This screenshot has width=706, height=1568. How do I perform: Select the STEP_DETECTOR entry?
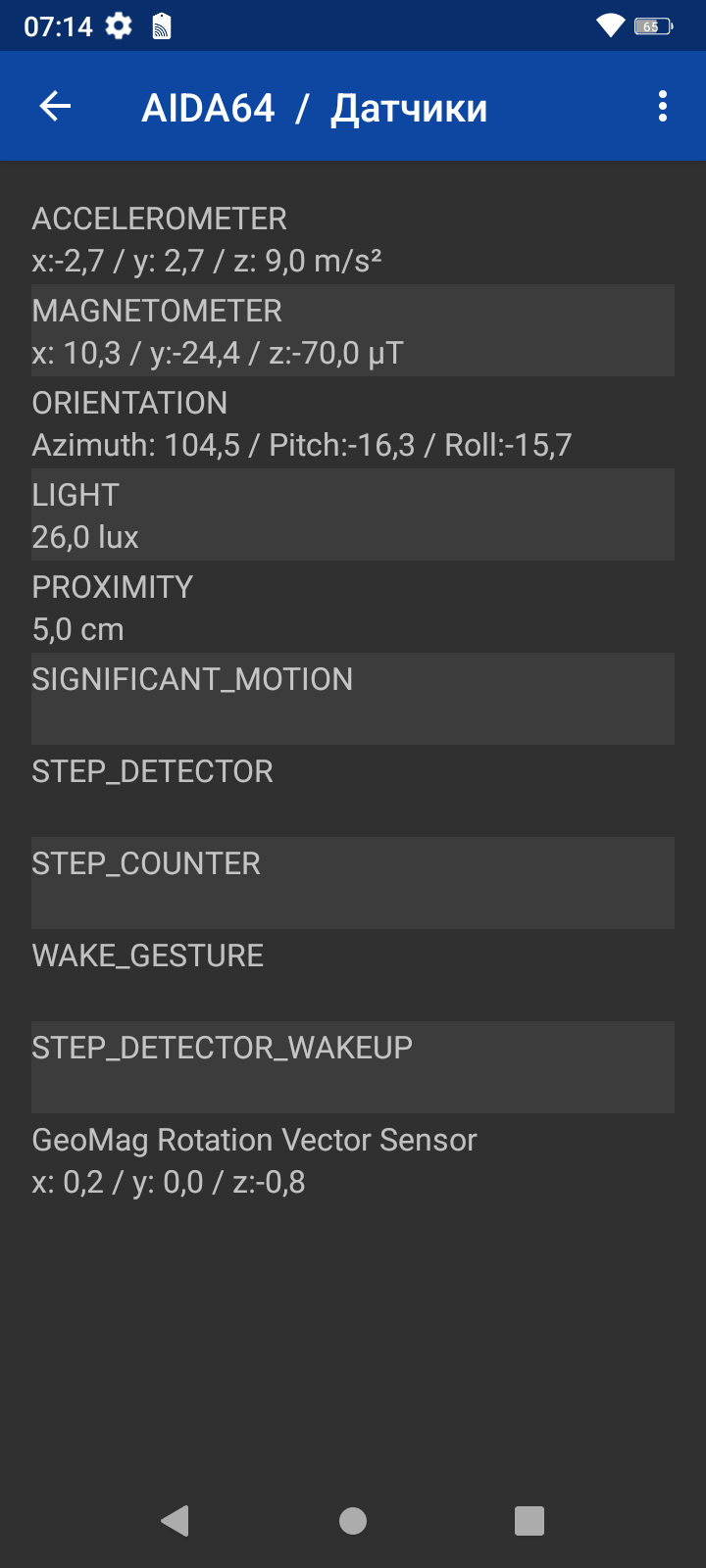click(353, 791)
